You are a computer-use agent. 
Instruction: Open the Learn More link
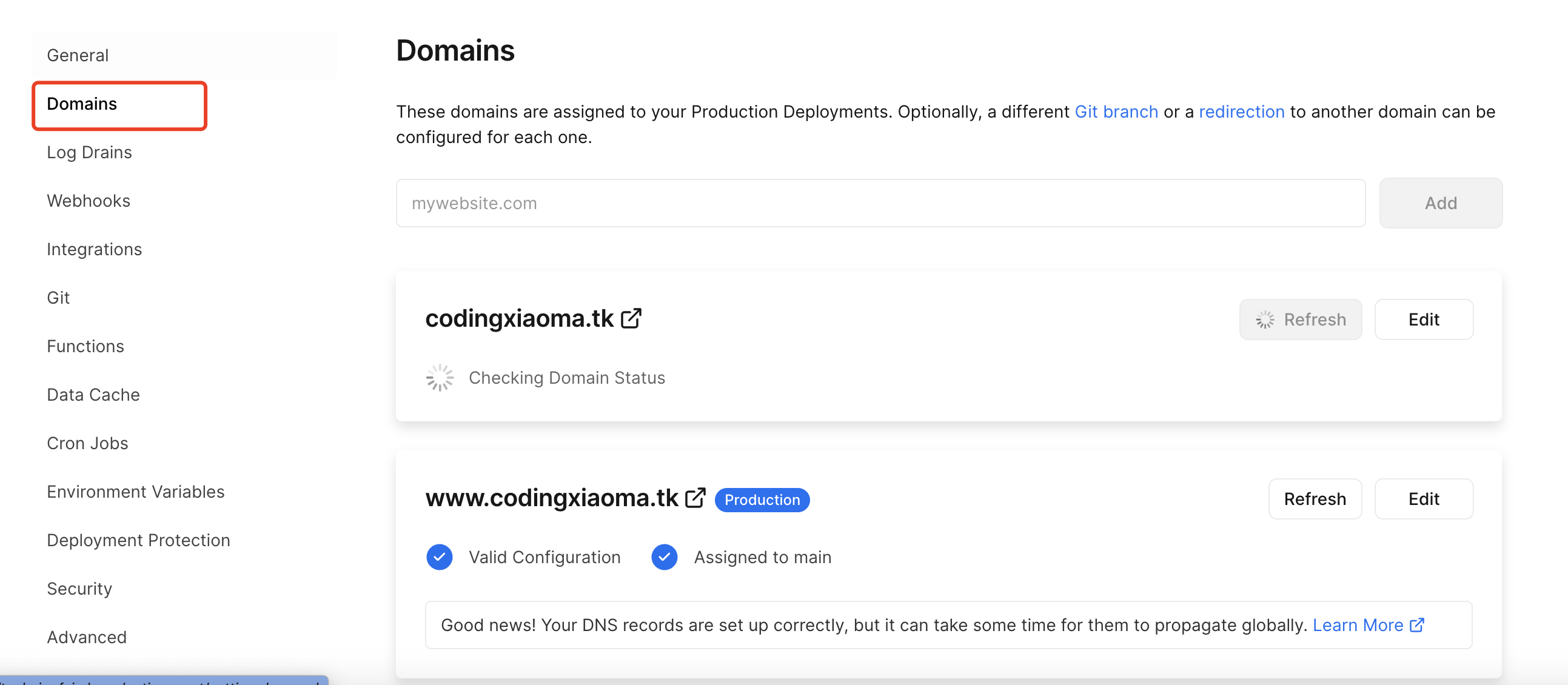[1358, 625]
